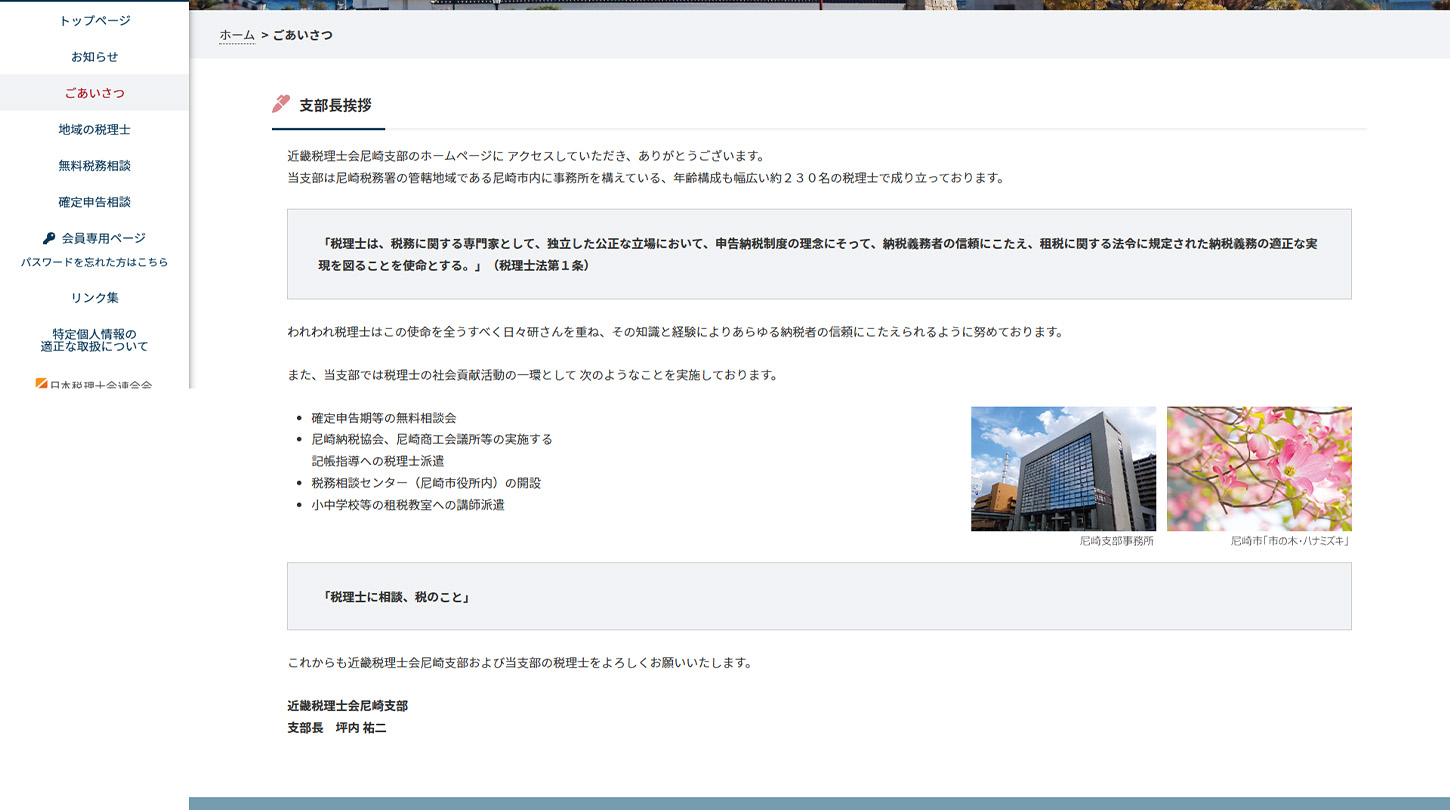
Task: Click the ホーム breadcrumb link
Action: tap(237, 35)
